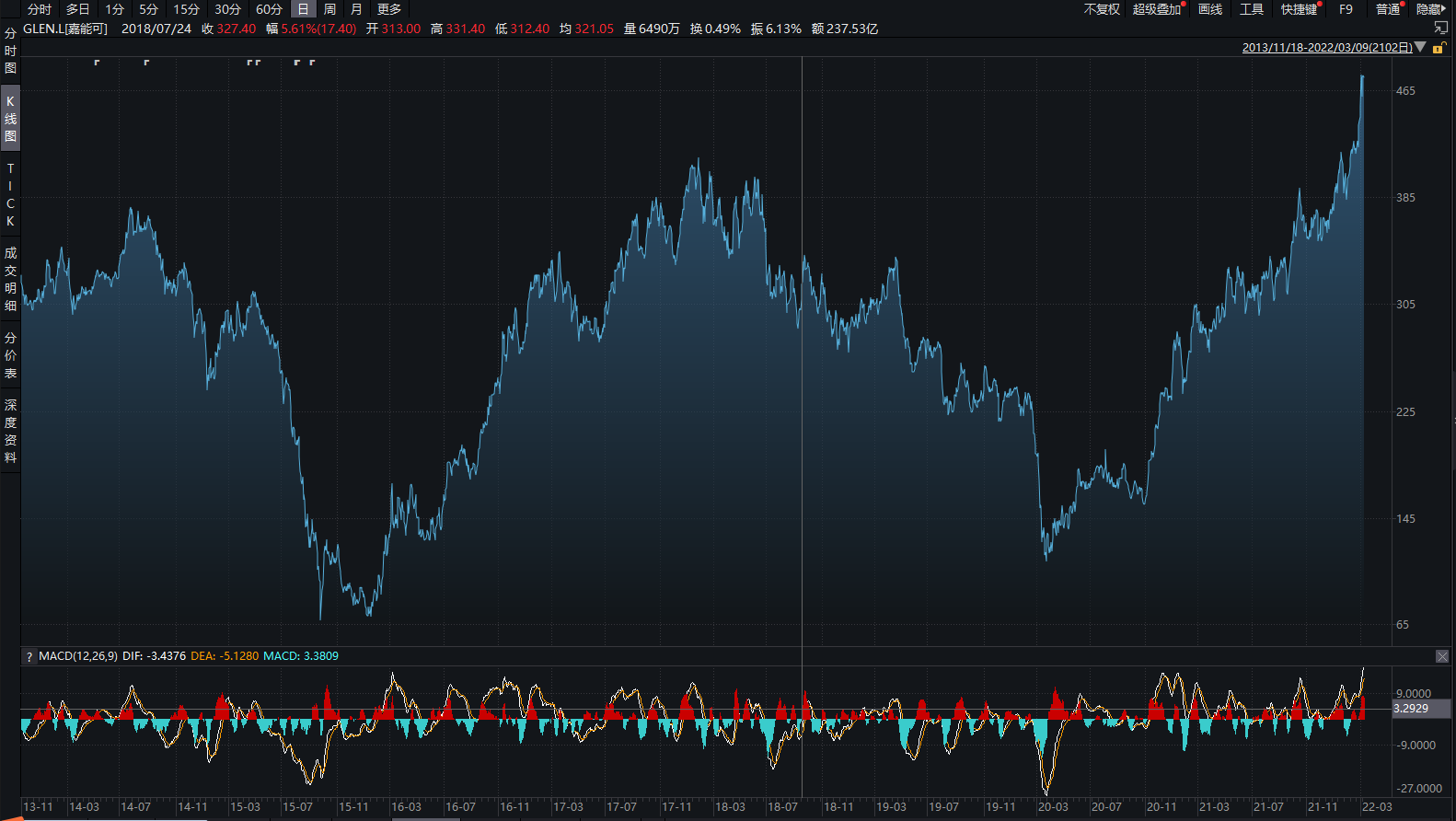The height and width of the screenshot is (821, 1456).
Task: Select the 月 monthly period
Action: [356, 9]
